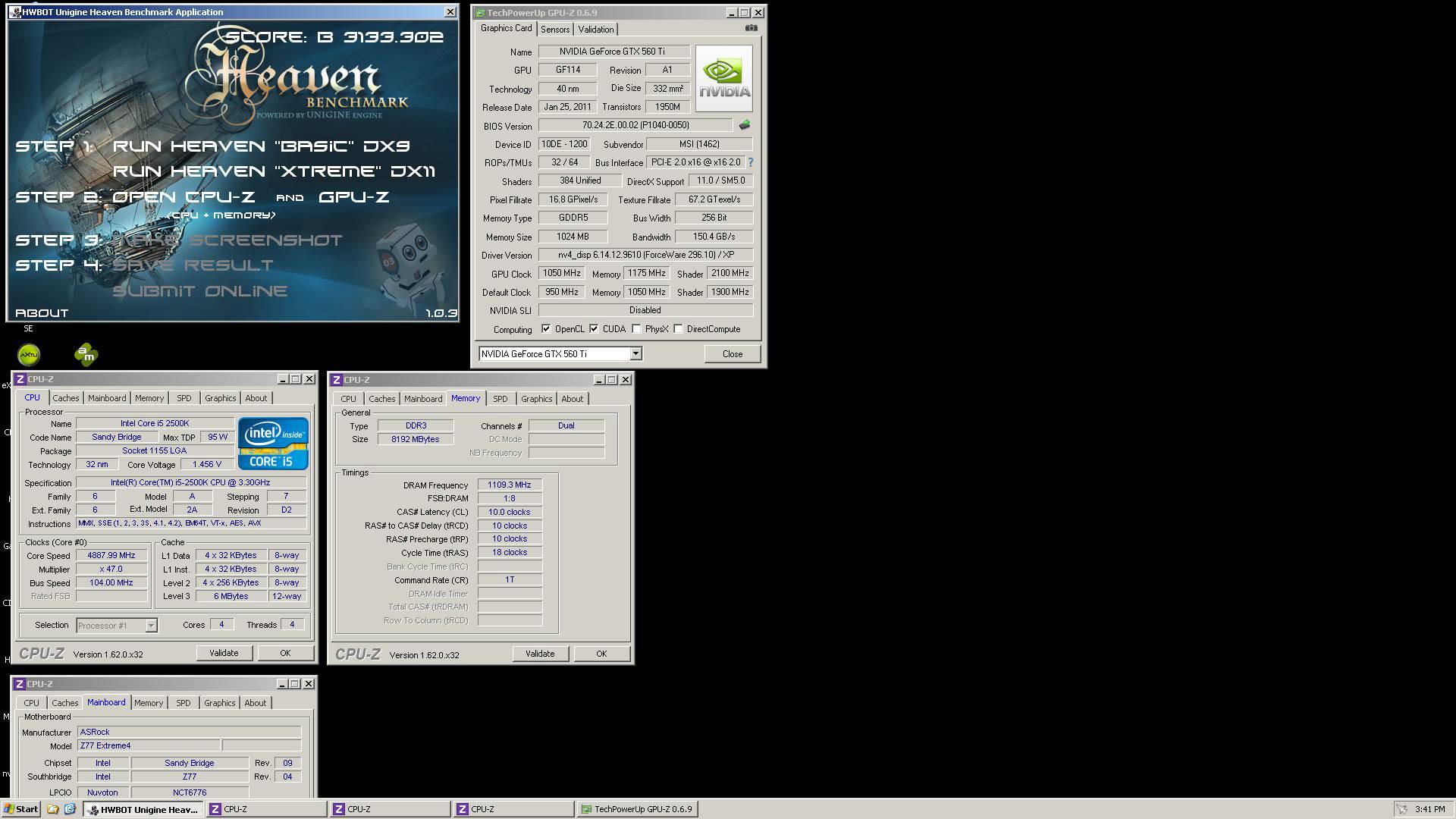Click TAKE SCREENSHOT step in Heaven window
Image resolution: width=1456 pixels, height=819 pixels.
coord(227,240)
